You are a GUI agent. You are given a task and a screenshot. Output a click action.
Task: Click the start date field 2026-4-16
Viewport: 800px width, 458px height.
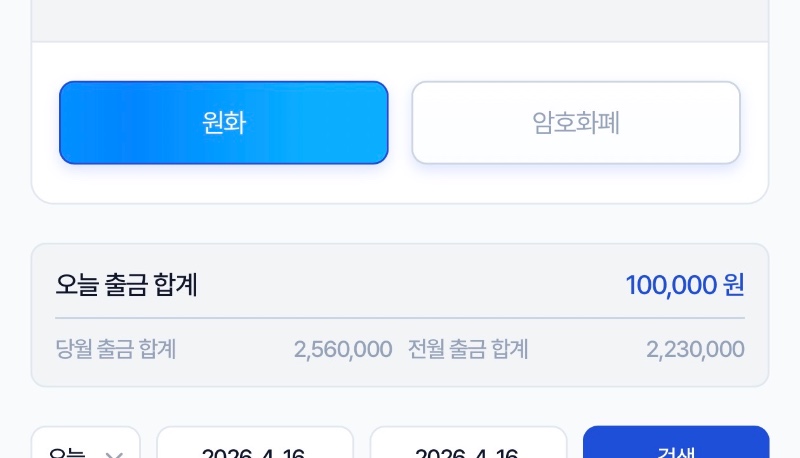point(255,449)
